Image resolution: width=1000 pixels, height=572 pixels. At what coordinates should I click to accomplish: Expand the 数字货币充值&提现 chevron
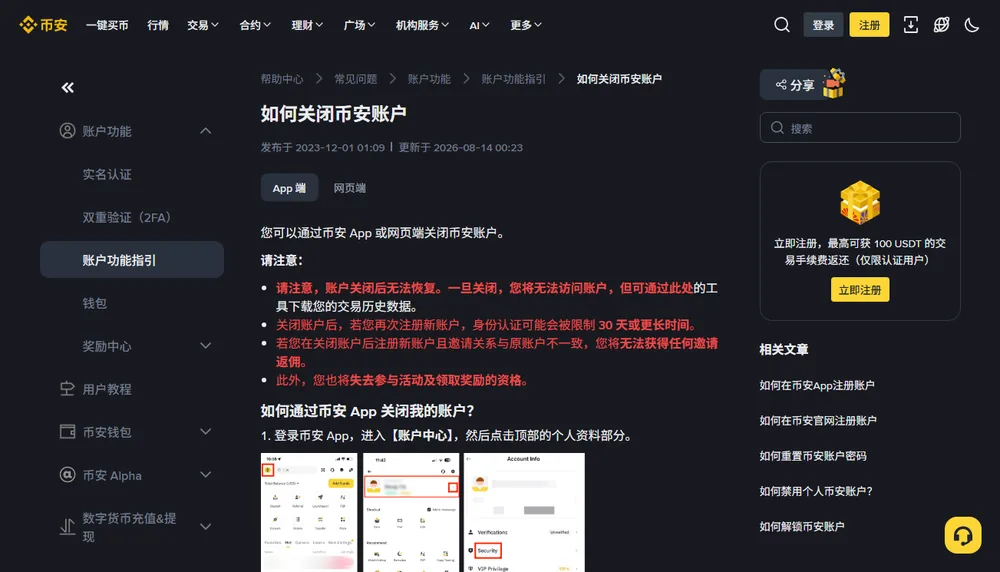(x=205, y=527)
